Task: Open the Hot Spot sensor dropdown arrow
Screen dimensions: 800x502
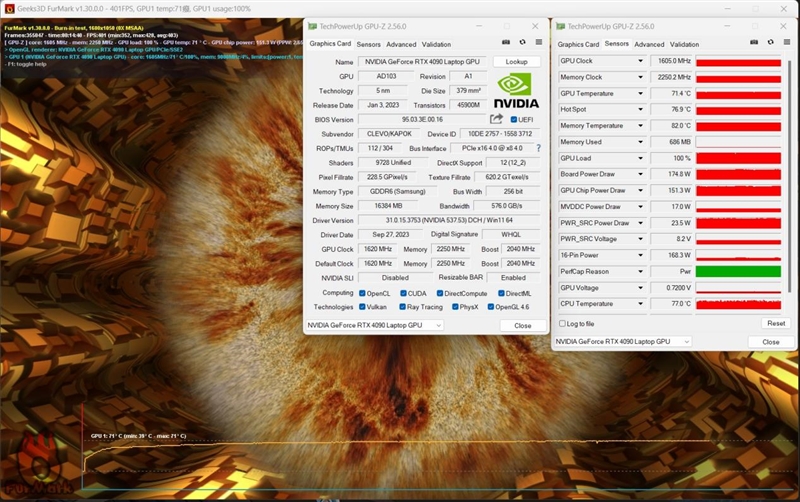Action: click(640, 109)
